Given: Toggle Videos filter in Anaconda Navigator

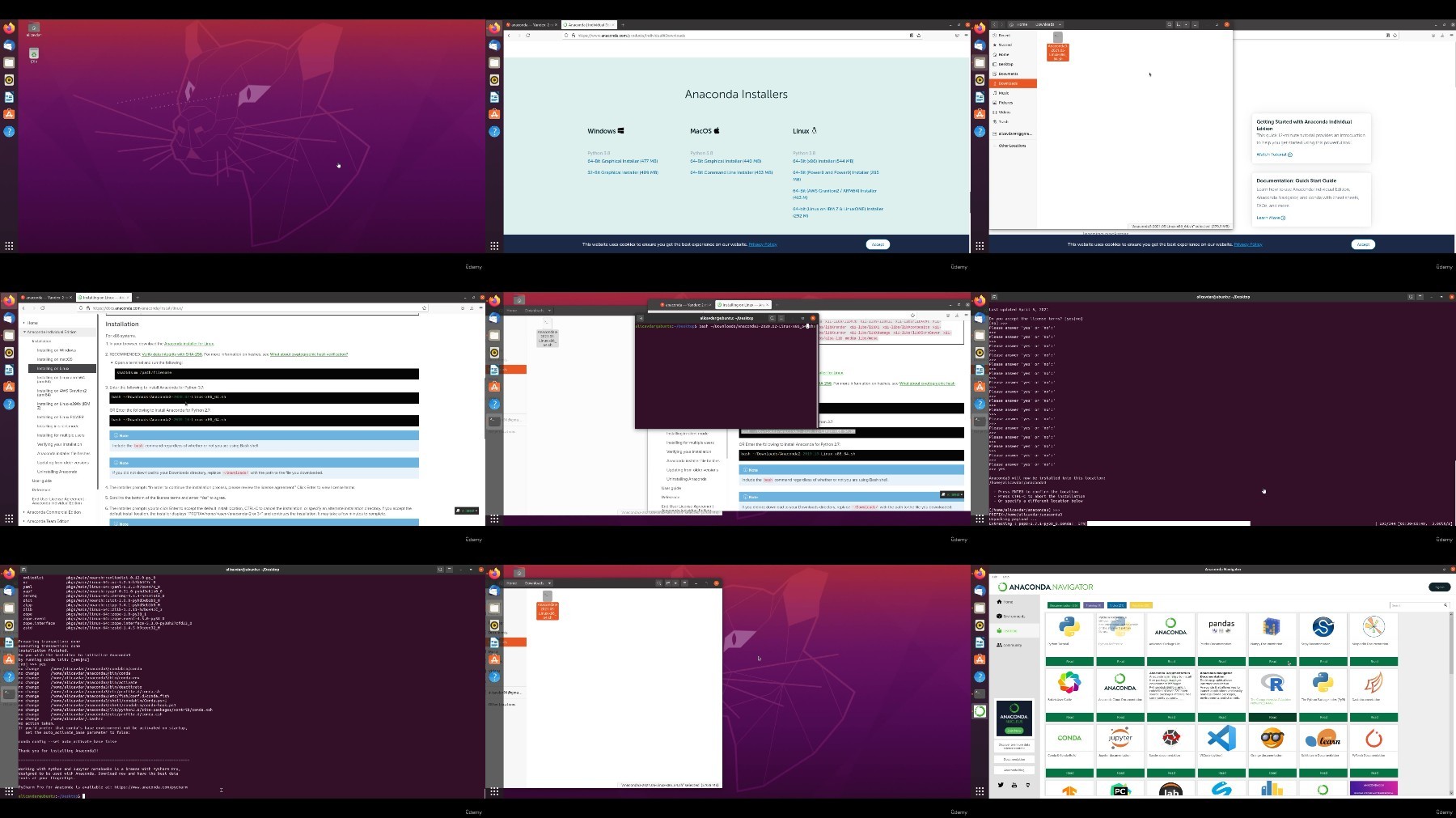Looking at the screenshot, I should [1117, 605].
